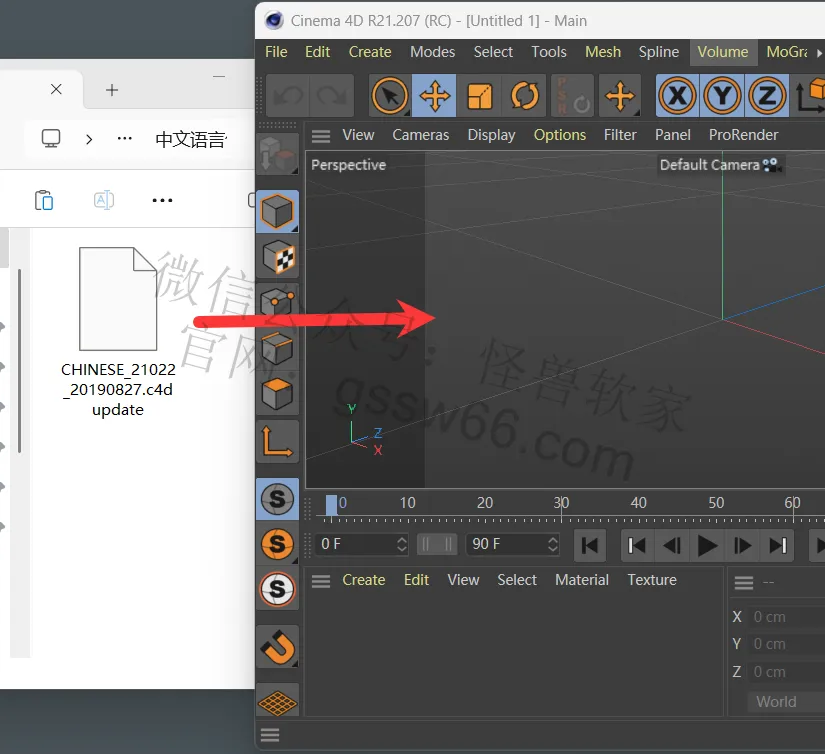Image resolution: width=825 pixels, height=754 pixels.
Task: Switch to Model mode cube
Action: point(277,212)
